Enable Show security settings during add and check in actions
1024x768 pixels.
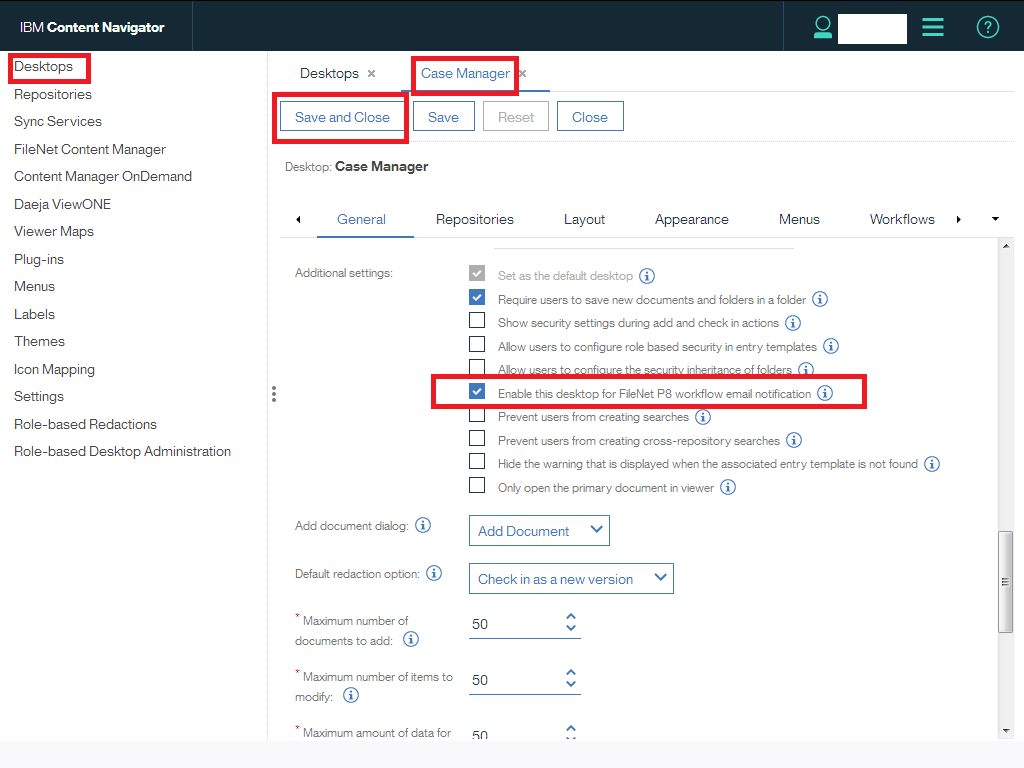click(x=477, y=319)
